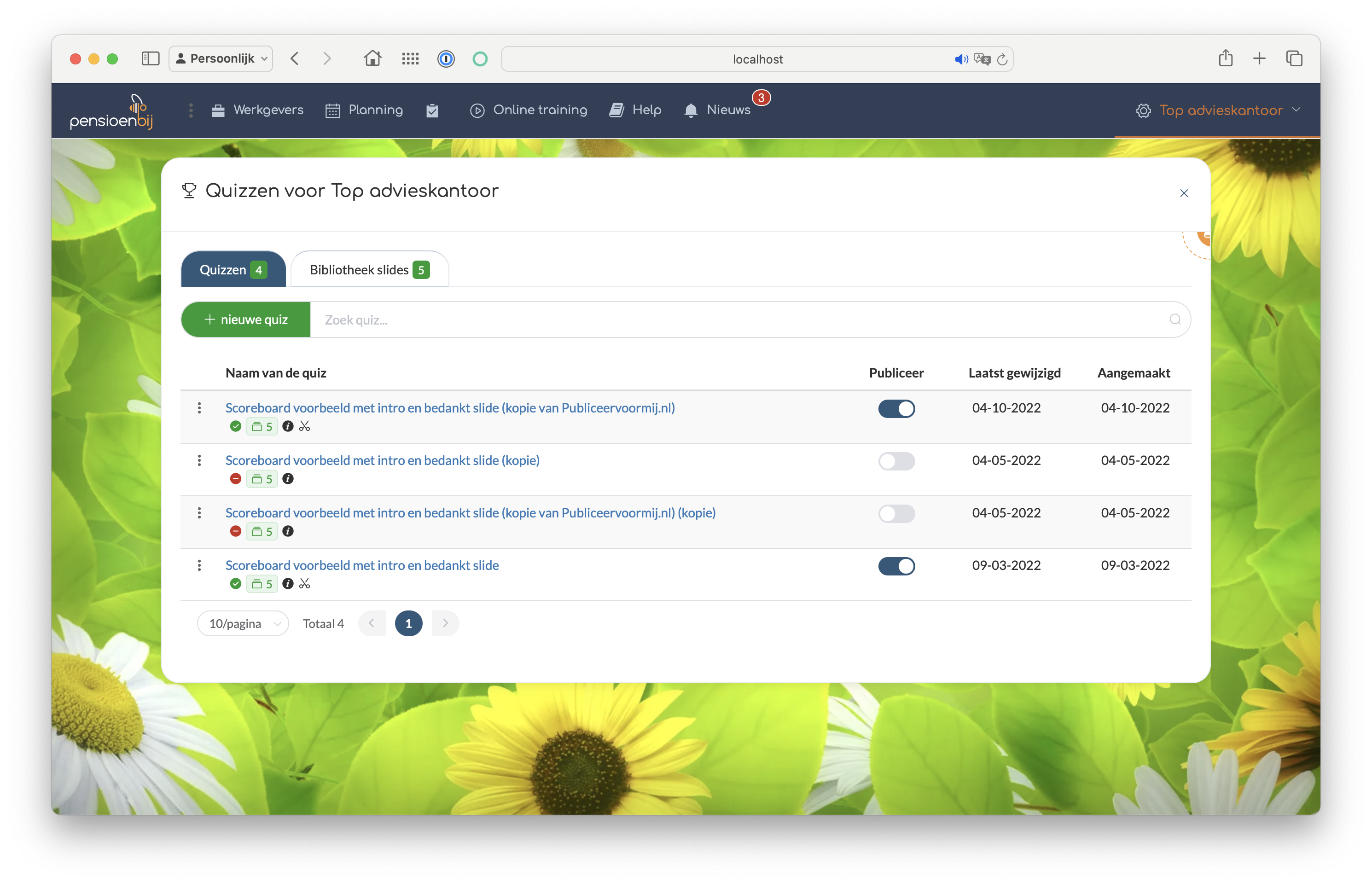Expand the Persoonlijk profile dropdown

point(221,58)
